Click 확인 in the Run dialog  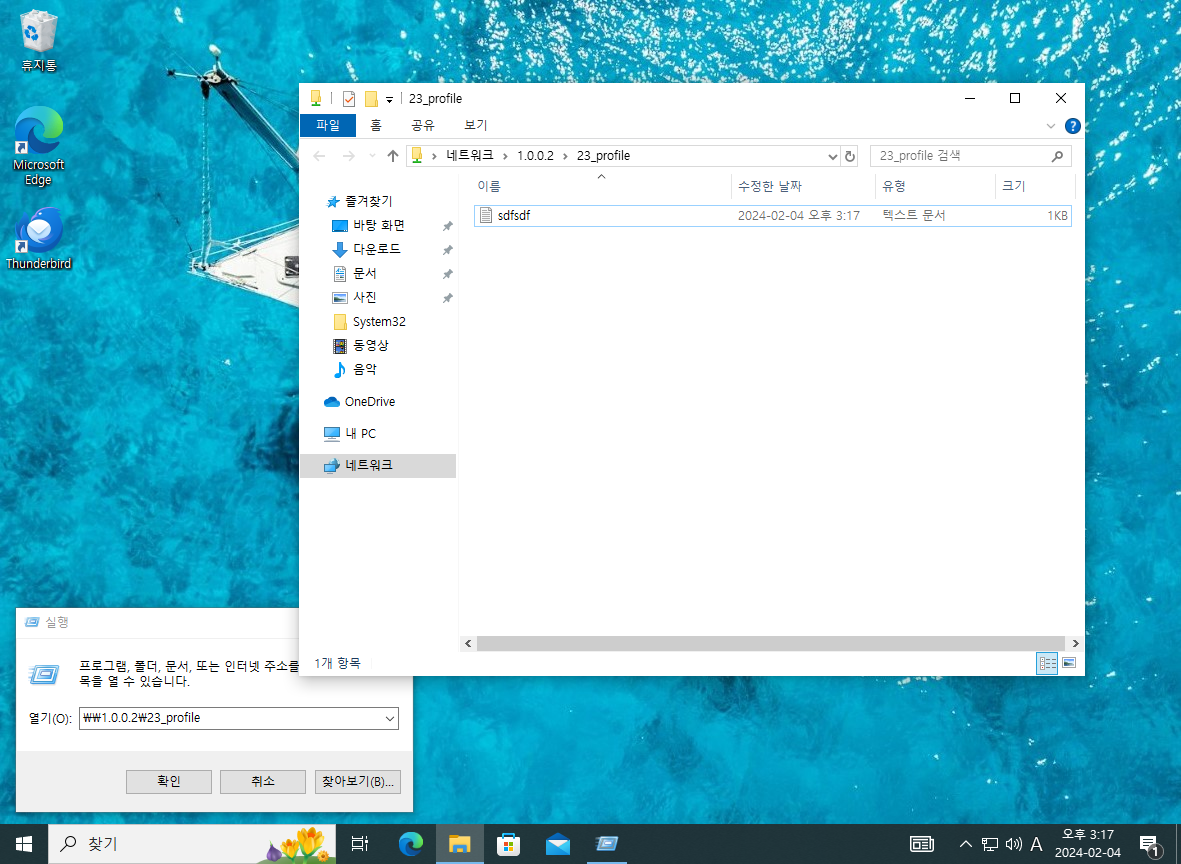coord(169,781)
